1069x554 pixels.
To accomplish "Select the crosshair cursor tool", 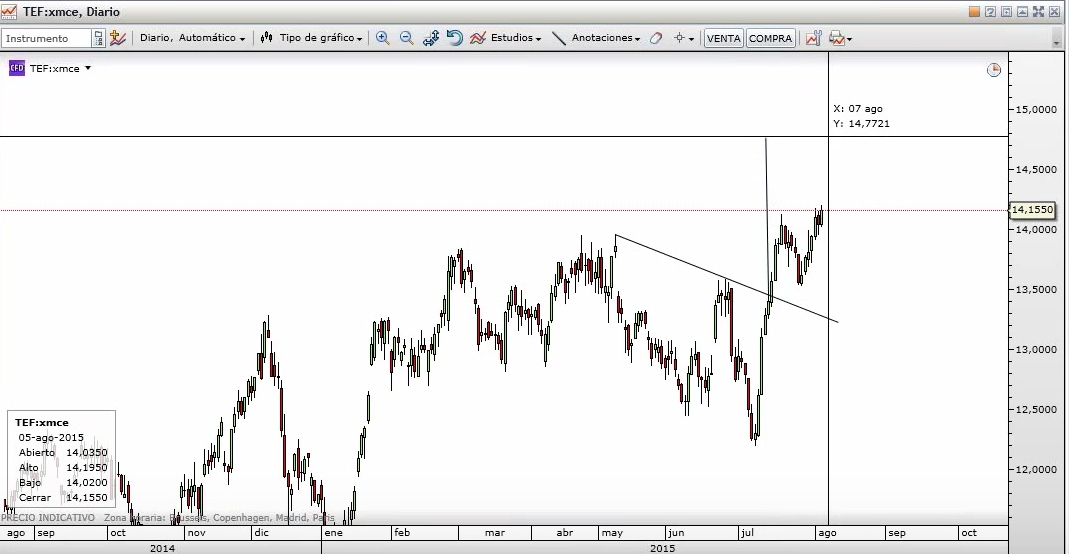I will click(x=679, y=38).
